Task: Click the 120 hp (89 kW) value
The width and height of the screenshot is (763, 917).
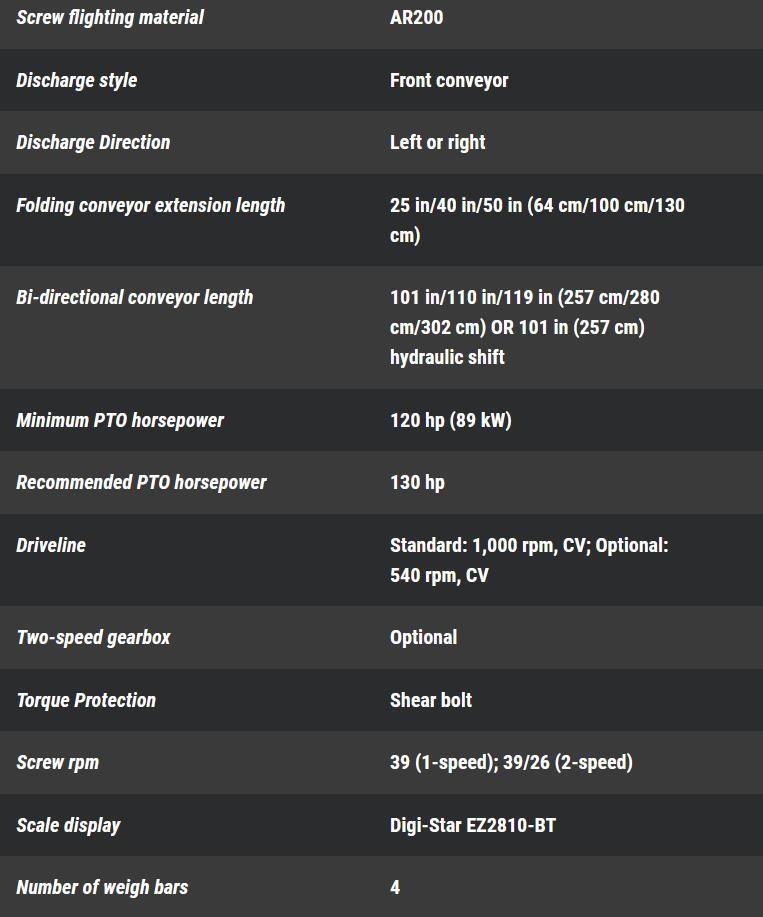Action: [451, 420]
